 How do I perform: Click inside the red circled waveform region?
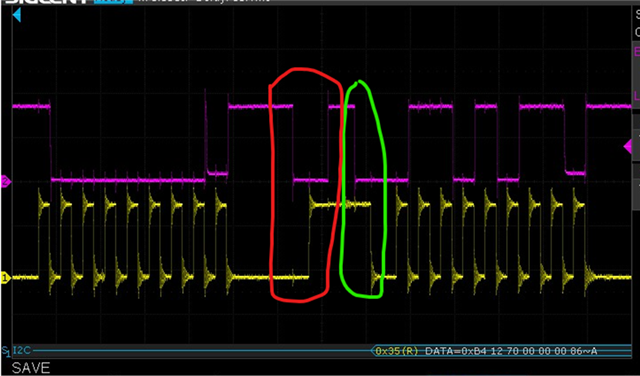(305, 184)
